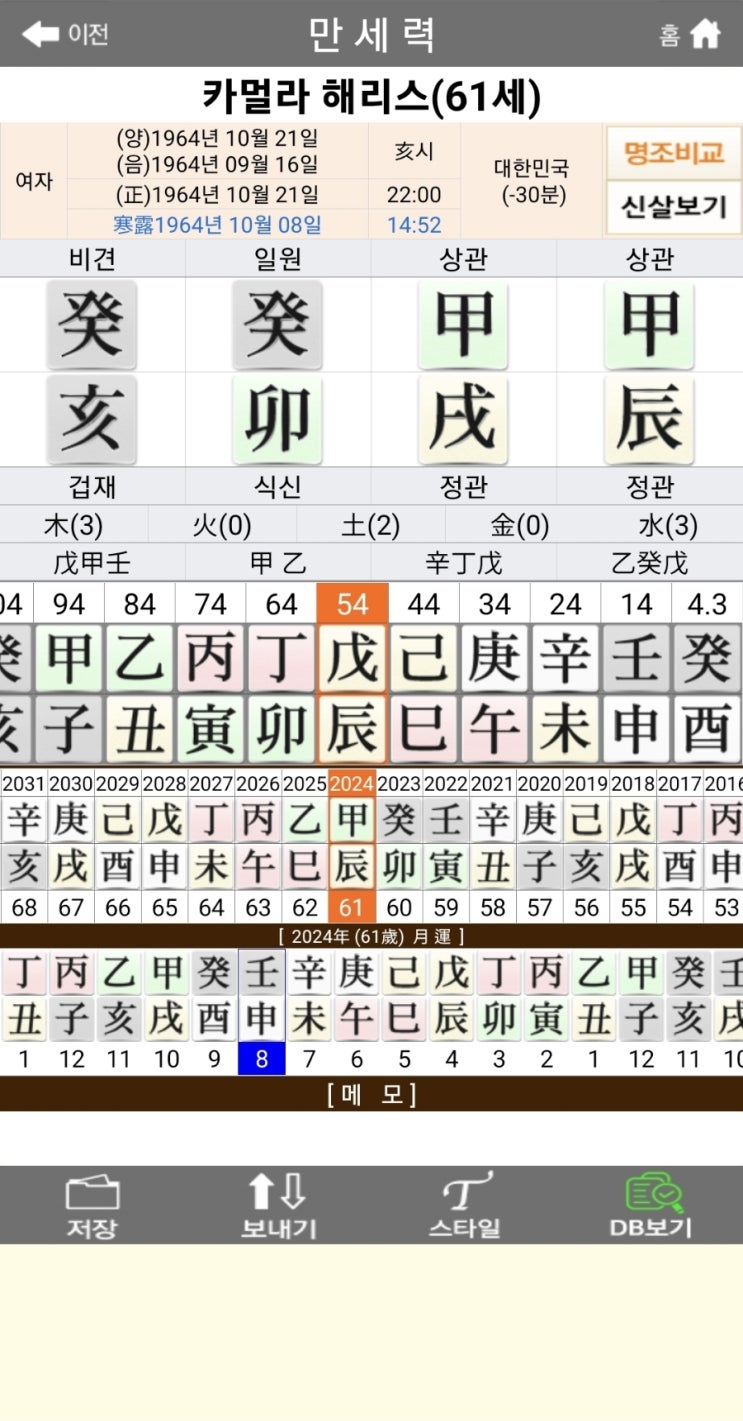Select the year 2026 column header
743x1421 pixels.
[x=258, y=783]
